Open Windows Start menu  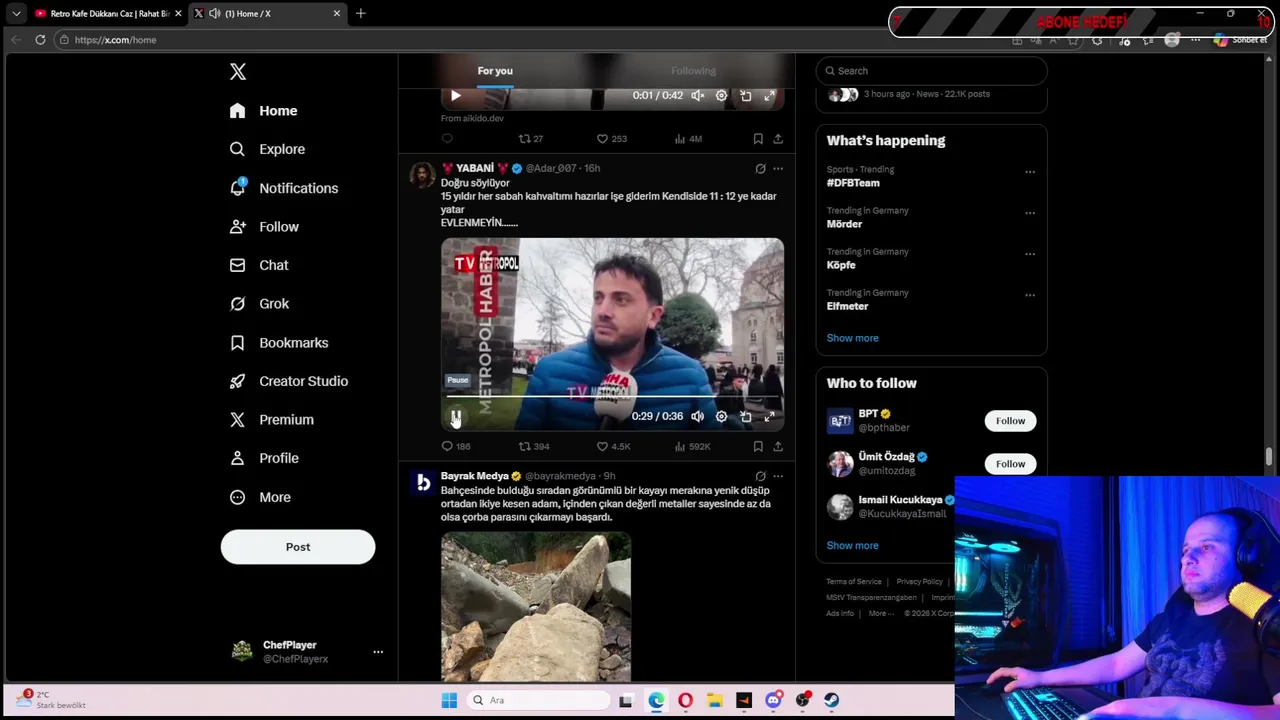pyautogui.click(x=449, y=701)
